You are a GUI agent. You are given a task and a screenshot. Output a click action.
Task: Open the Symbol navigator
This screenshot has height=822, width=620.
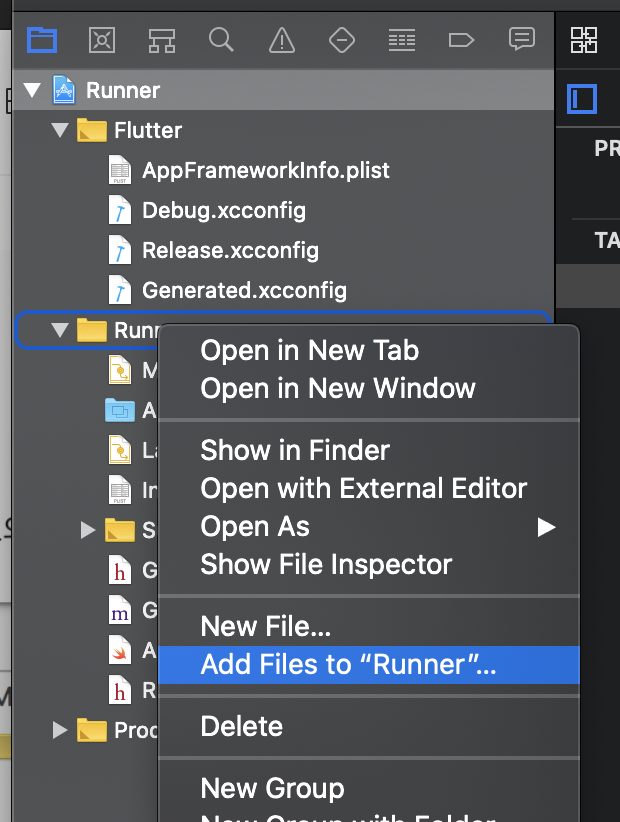[161, 40]
